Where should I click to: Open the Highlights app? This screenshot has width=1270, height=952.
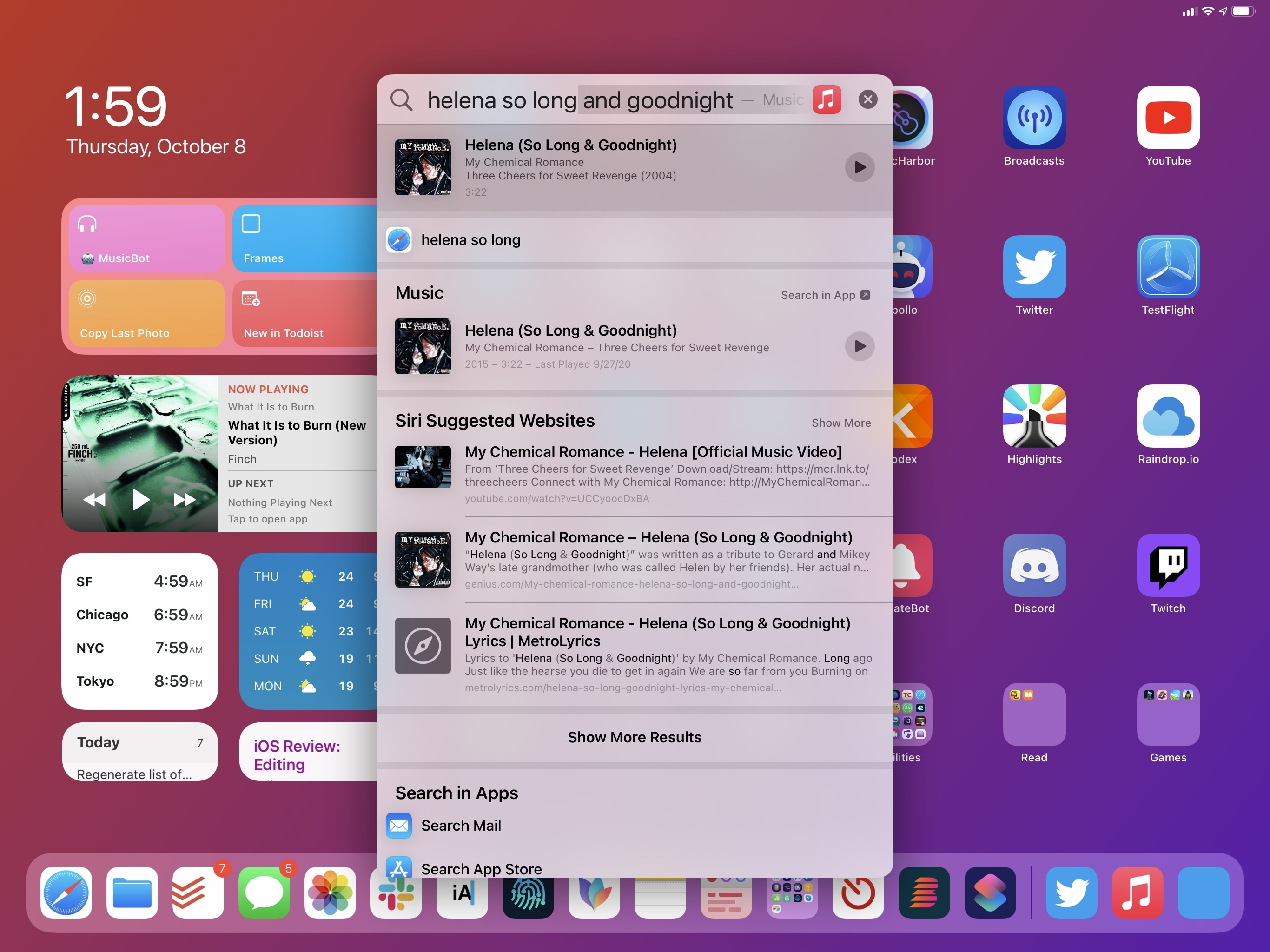click(x=1034, y=416)
